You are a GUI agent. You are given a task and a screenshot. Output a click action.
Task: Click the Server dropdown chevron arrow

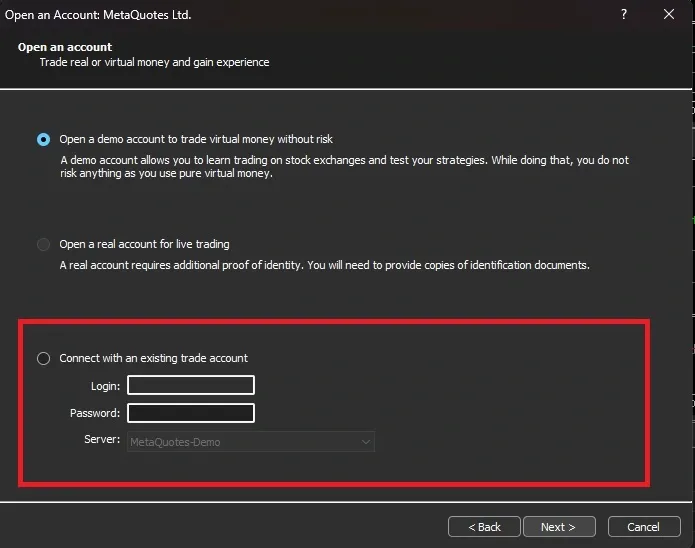(365, 441)
